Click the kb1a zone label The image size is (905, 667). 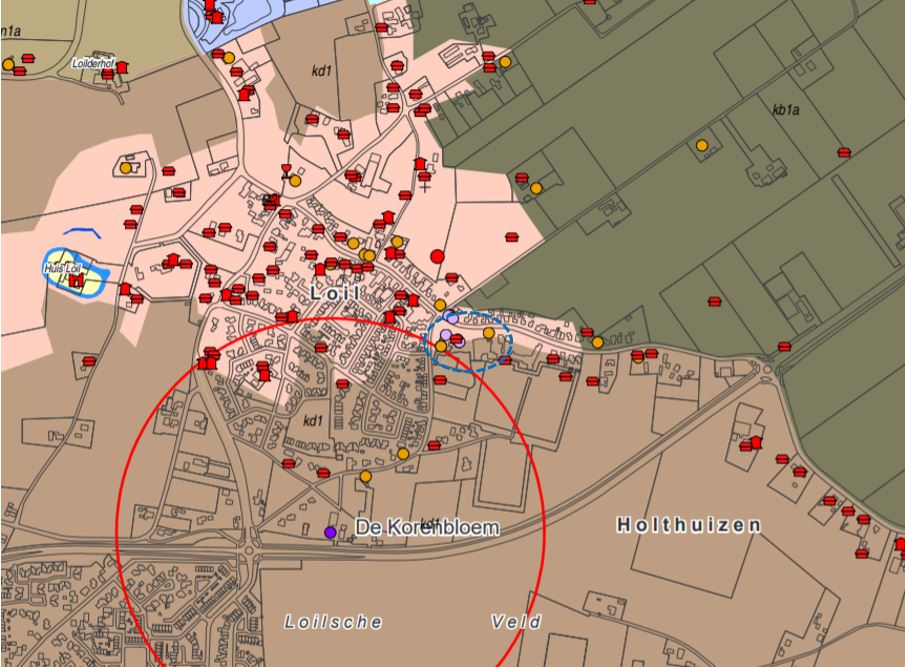coord(785,110)
